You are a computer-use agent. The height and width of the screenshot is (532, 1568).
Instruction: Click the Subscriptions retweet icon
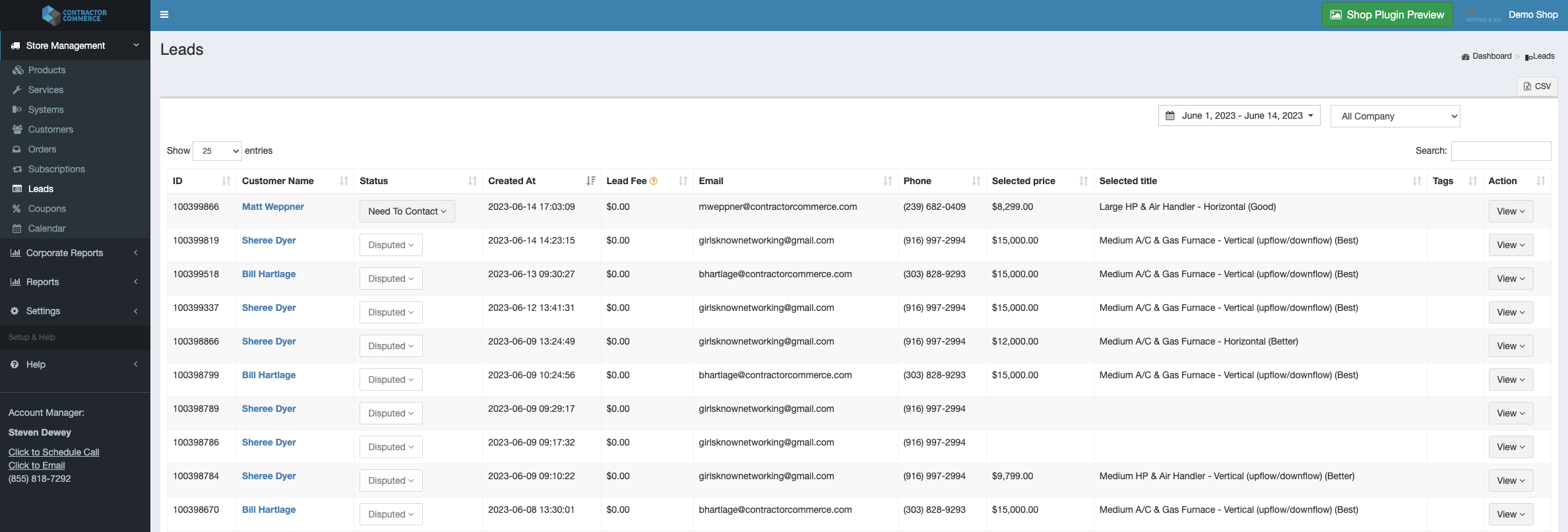click(x=18, y=169)
